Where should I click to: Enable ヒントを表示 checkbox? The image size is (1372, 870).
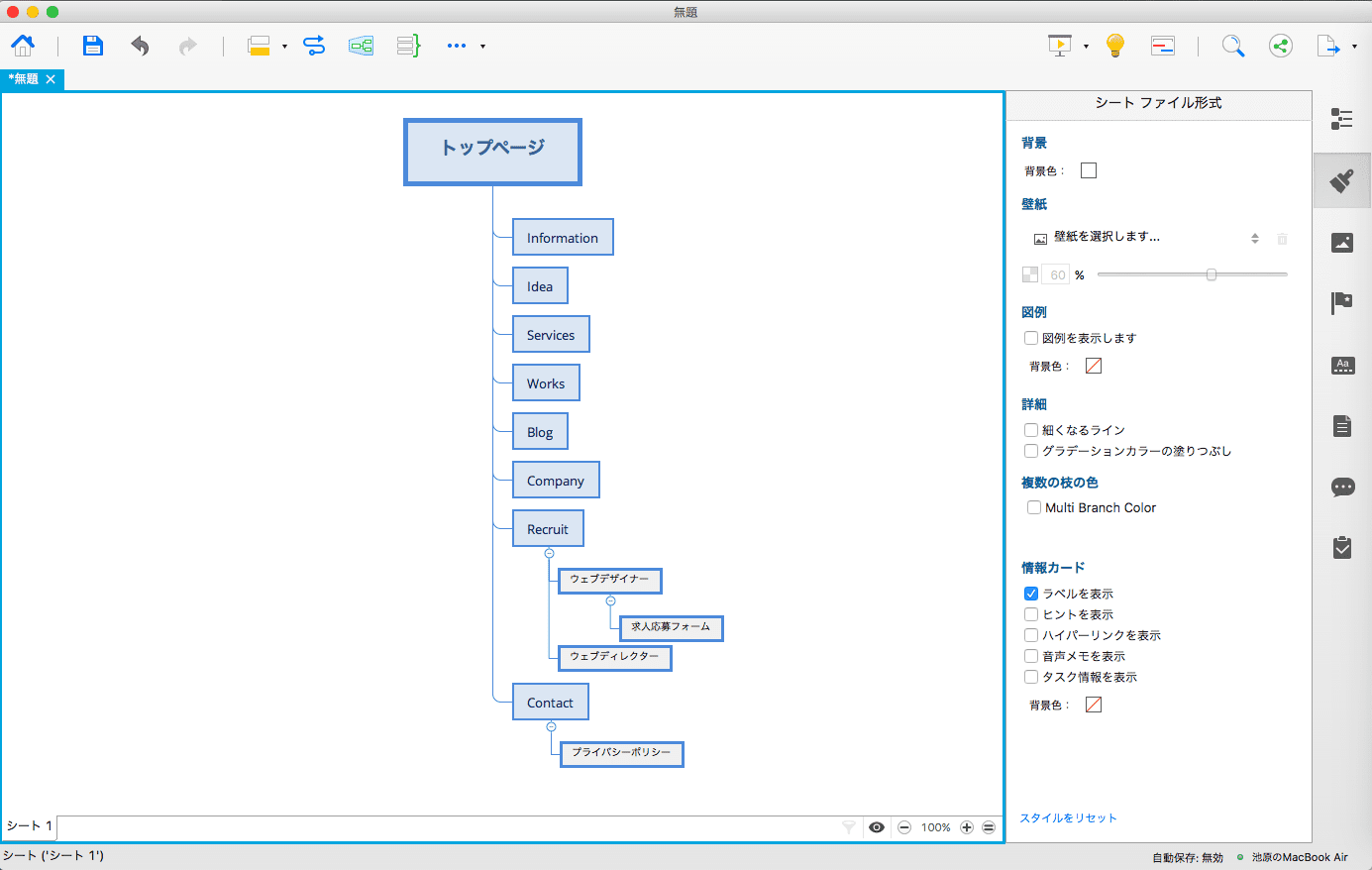[x=1031, y=614]
